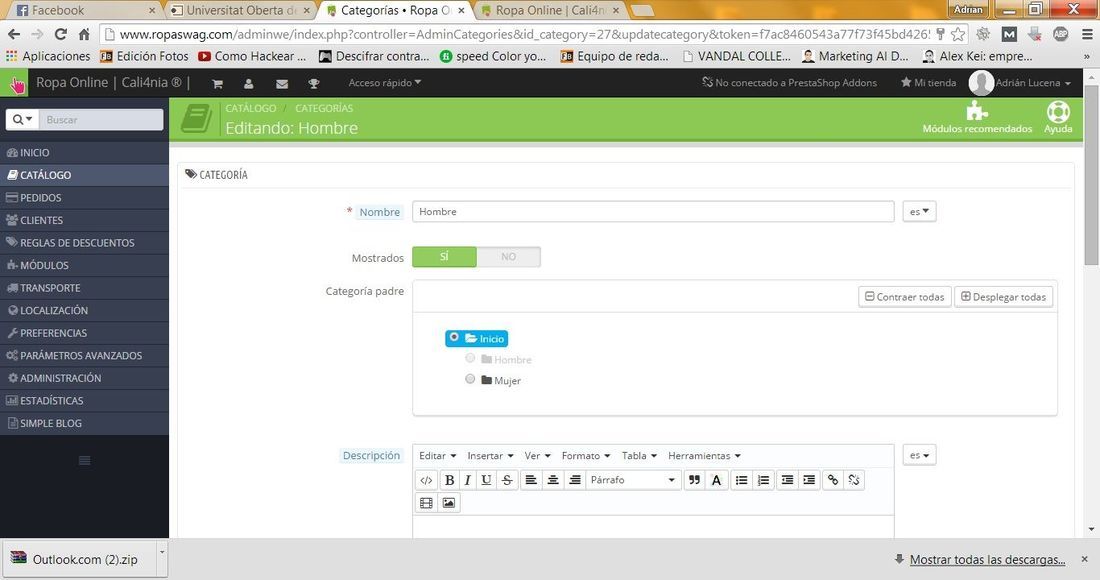The width and height of the screenshot is (1100, 580).
Task: Open text color tool in editor
Action: coord(716,480)
